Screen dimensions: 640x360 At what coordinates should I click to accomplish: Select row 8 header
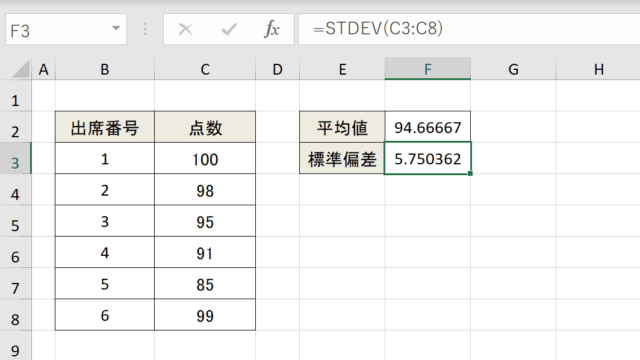tap(15, 315)
